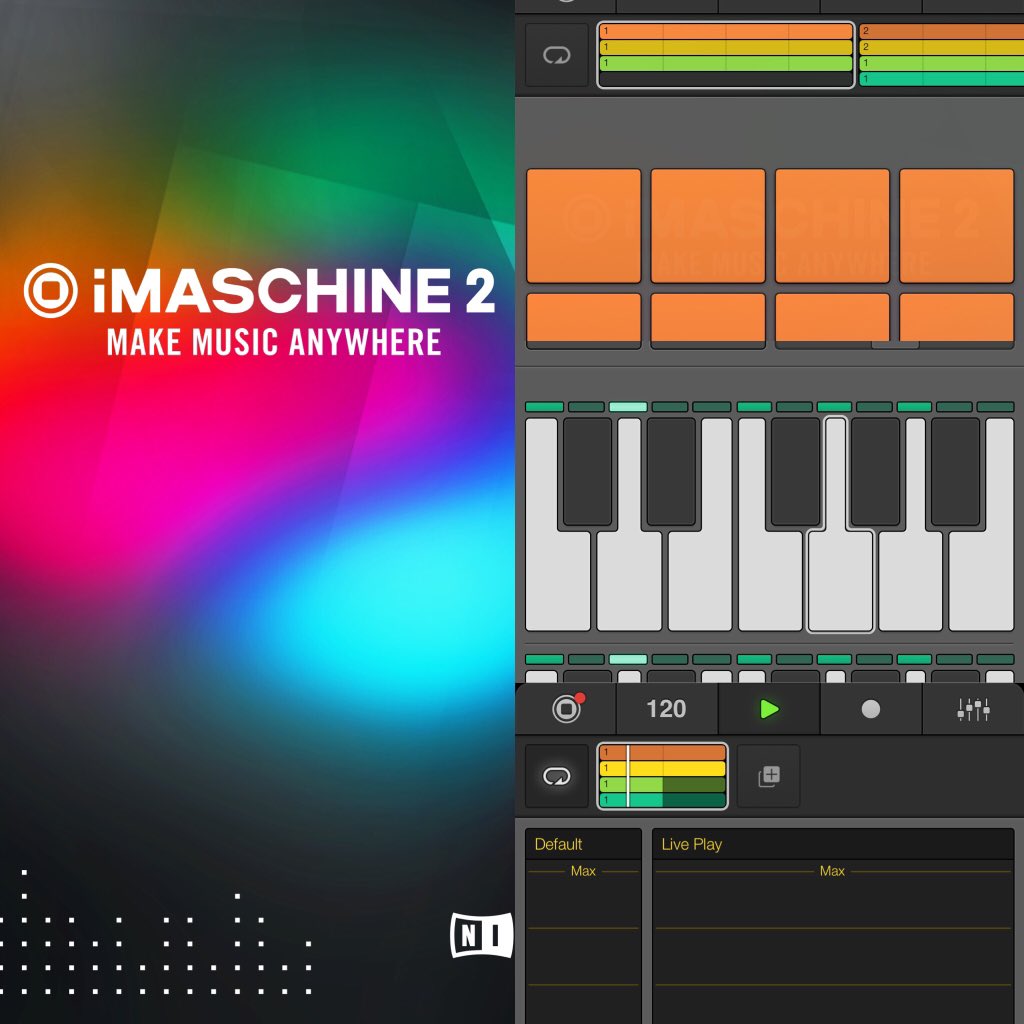Tap the second orange pad in lower row
Screen dimensions: 1024x1024
coord(708,320)
